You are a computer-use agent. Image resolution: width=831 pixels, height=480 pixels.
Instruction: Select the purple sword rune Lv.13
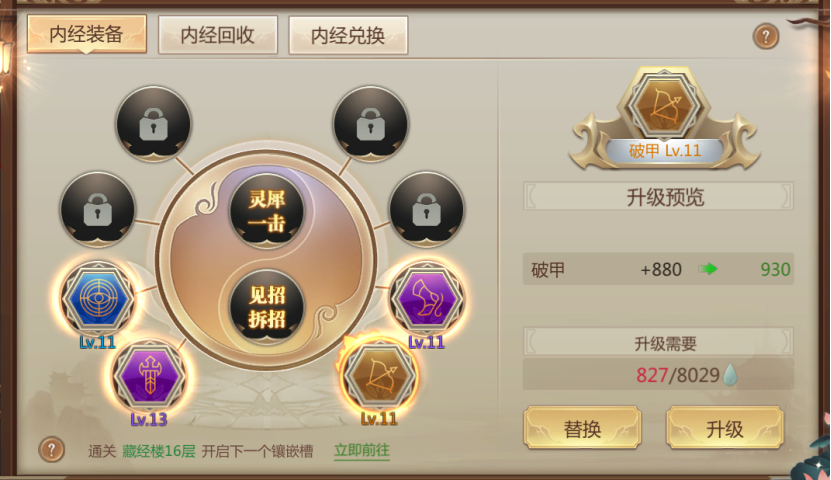(x=149, y=377)
